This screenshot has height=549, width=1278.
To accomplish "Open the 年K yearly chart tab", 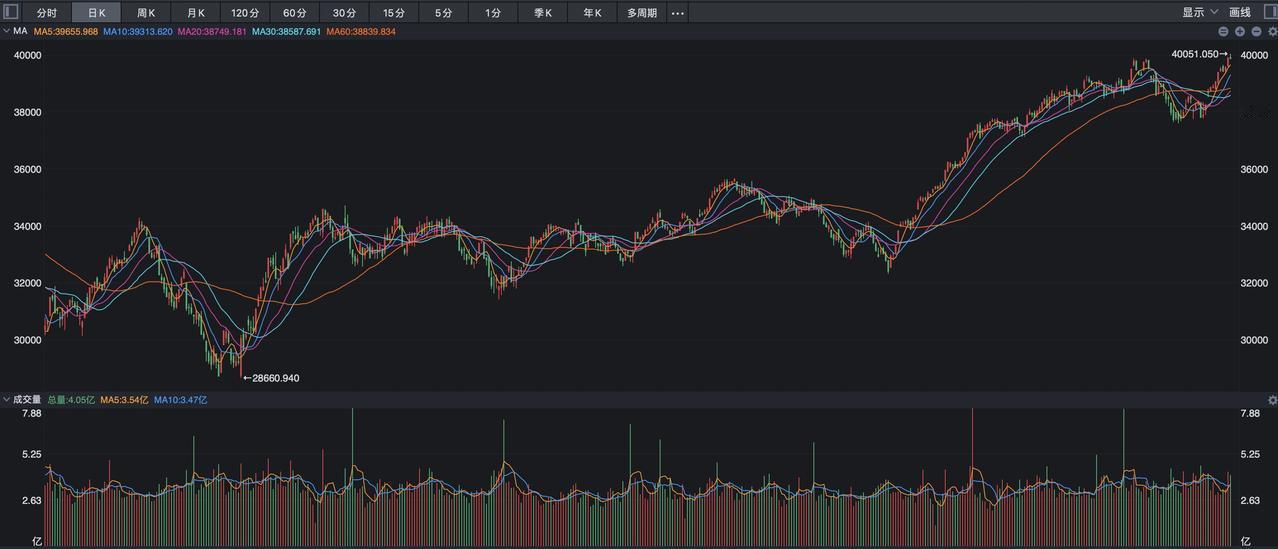I will click(592, 13).
